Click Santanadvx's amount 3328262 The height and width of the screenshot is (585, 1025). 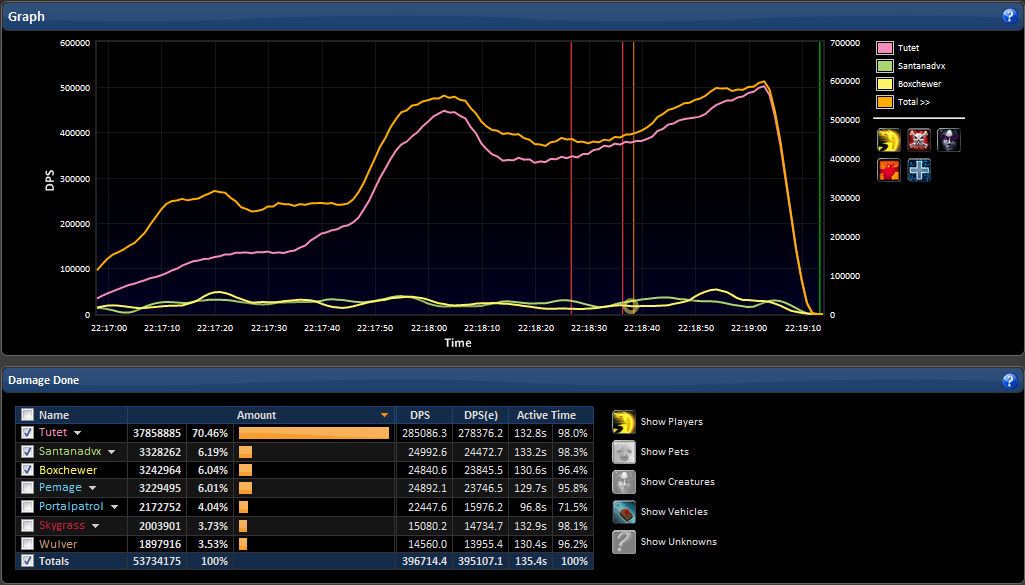(160, 452)
